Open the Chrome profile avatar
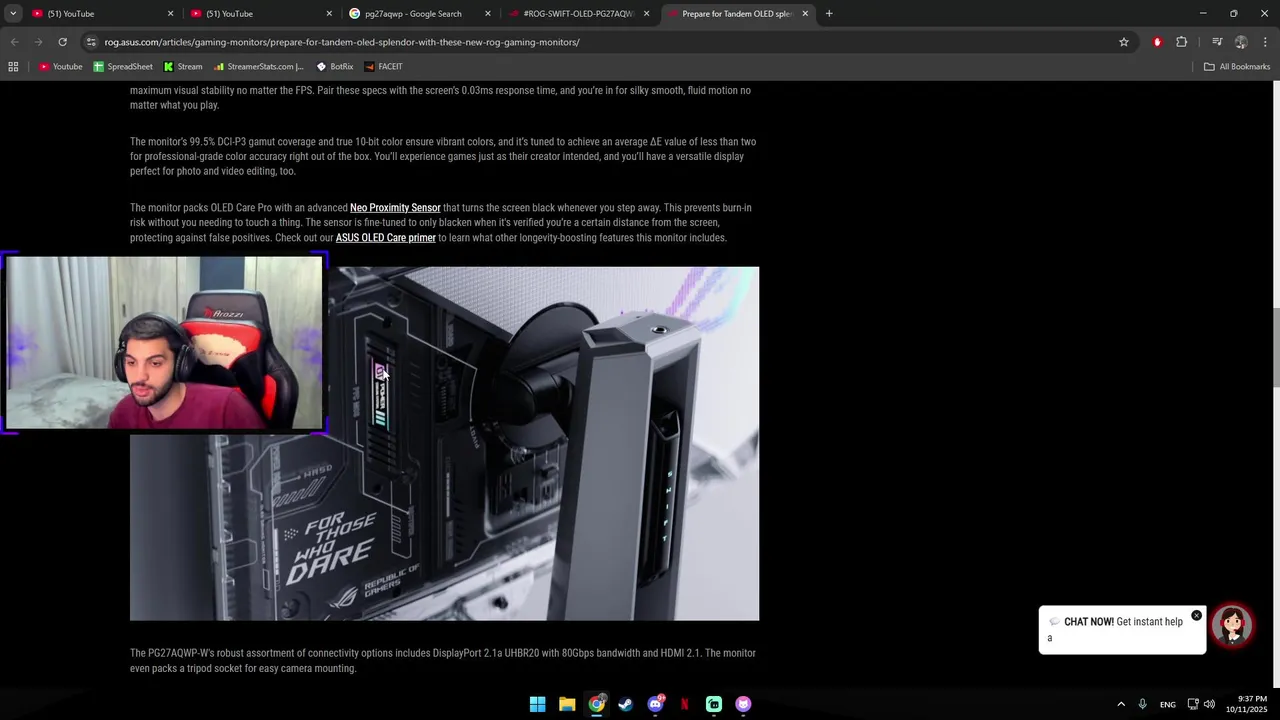This screenshot has height=720, width=1280. point(1241,42)
